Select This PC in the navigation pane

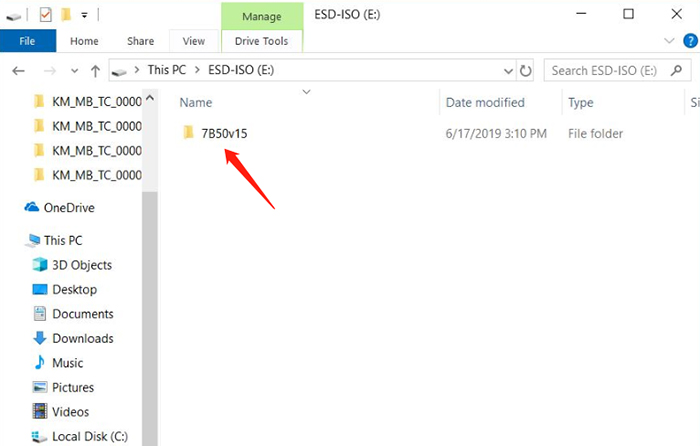pos(63,240)
